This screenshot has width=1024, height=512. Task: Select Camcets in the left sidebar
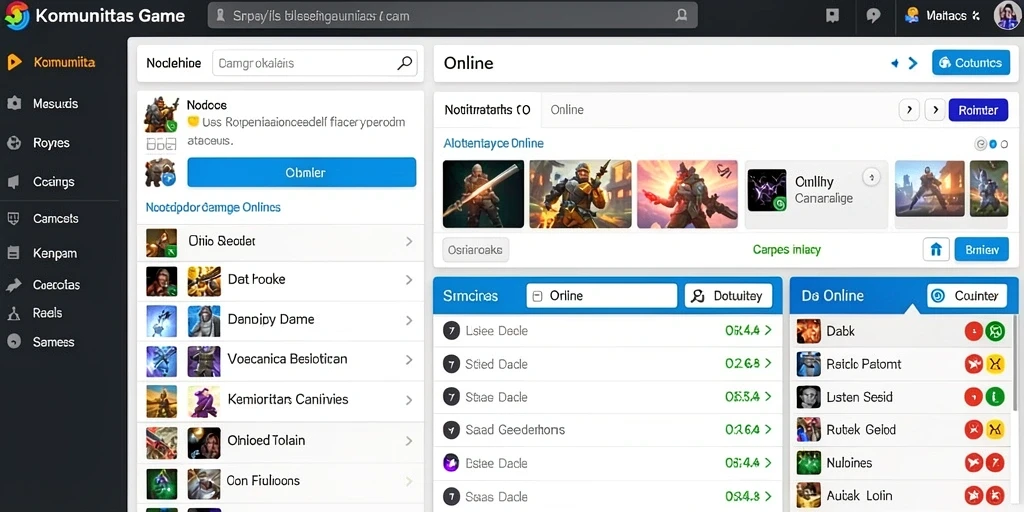56,219
